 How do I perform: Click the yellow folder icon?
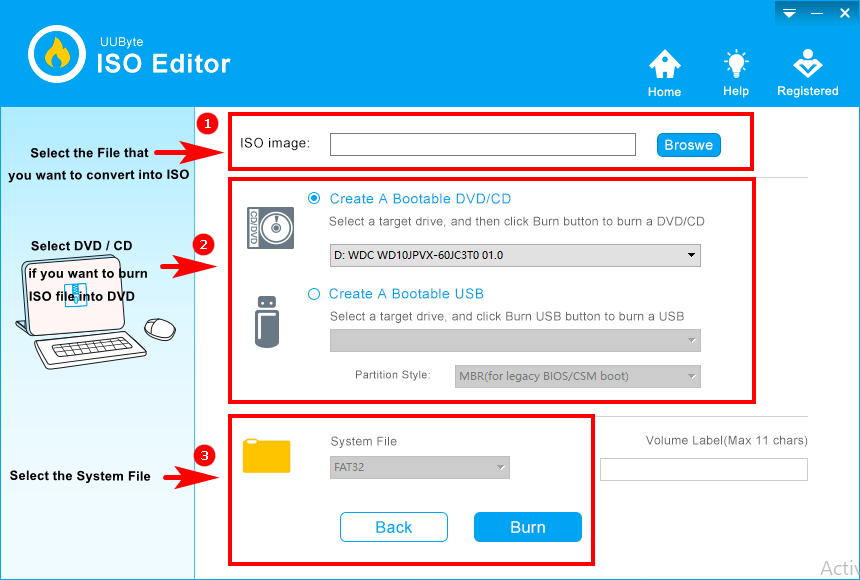pyautogui.click(x=267, y=456)
